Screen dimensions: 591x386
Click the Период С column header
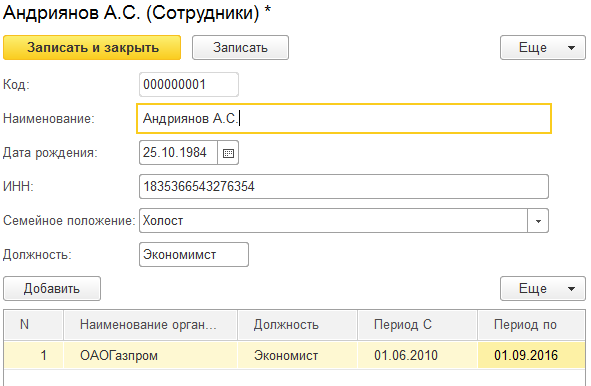pyautogui.click(x=417, y=325)
